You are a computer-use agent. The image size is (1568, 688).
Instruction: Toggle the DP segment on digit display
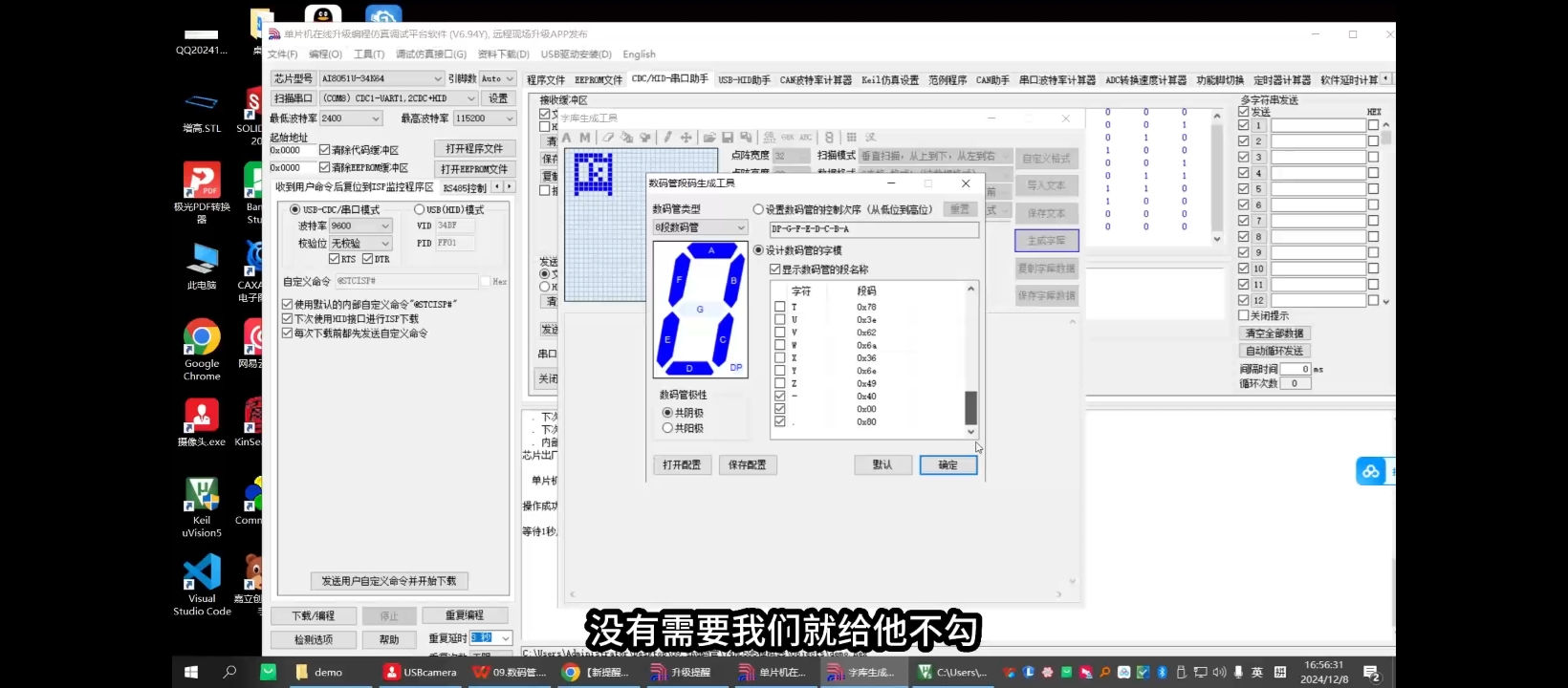pyautogui.click(x=736, y=367)
